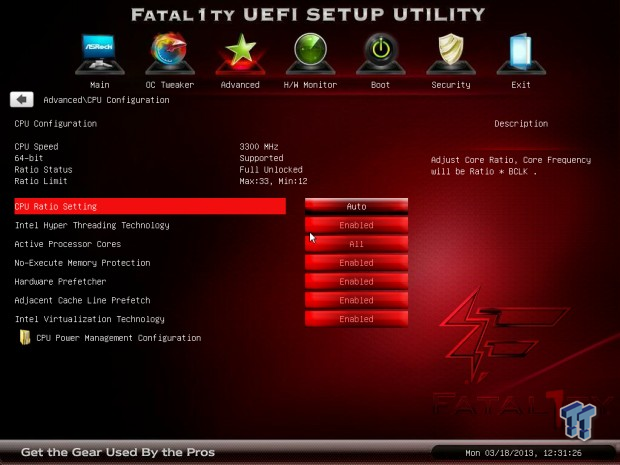
Task: Select the Intel Hyper Threading Technology label
Action: click(92, 225)
